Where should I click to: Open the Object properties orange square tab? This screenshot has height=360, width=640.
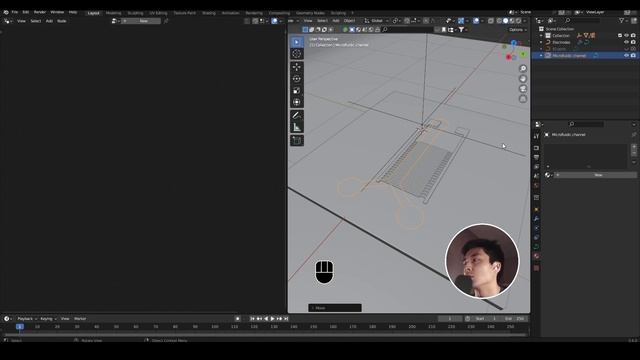pos(536,210)
